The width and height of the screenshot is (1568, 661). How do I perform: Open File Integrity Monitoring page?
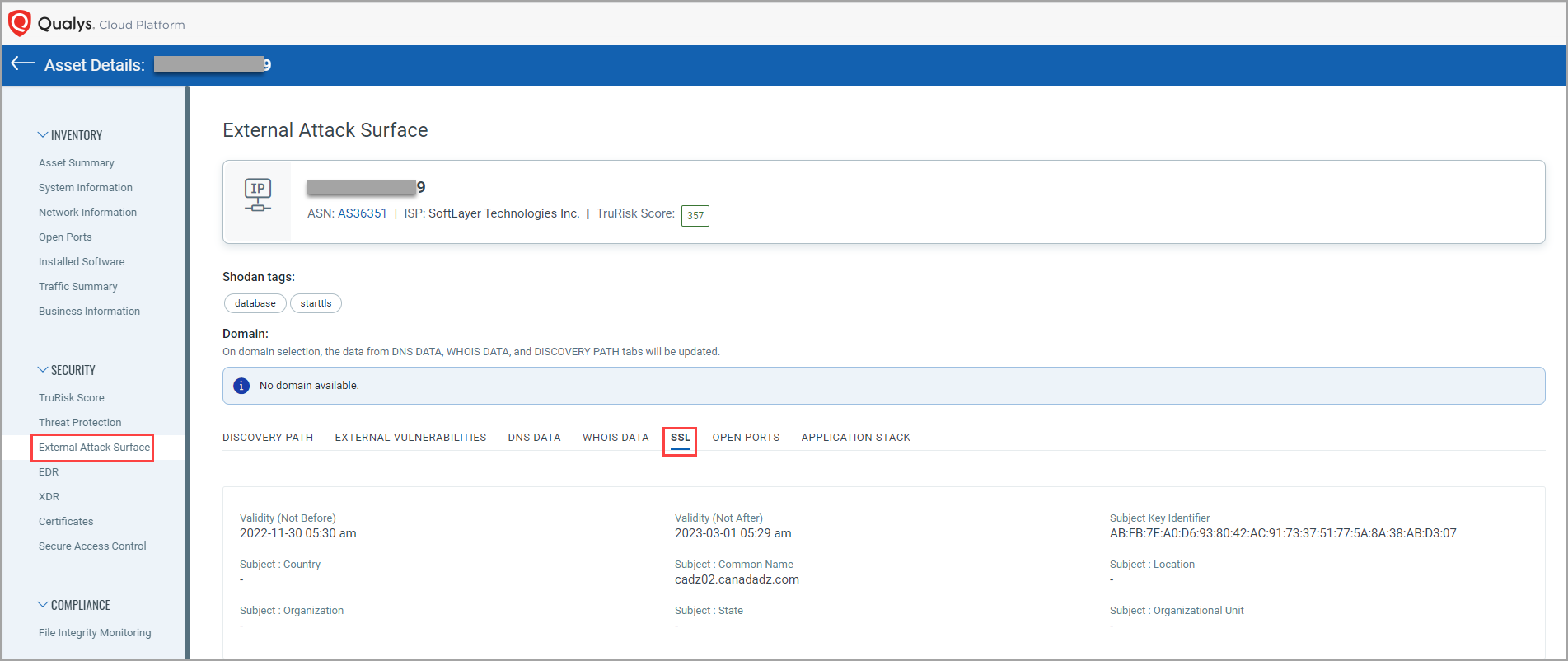[x=95, y=633]
